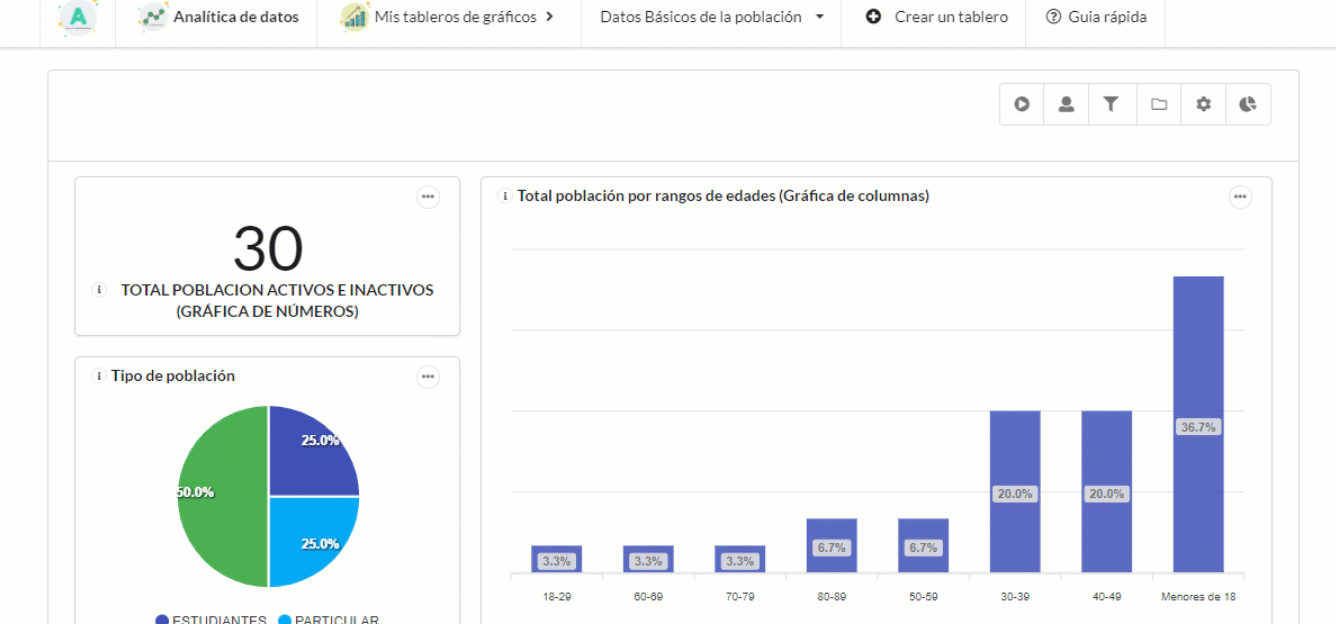Click the Crear un tablero plus icon
The height and width of the screenshot is (624, 1336).
tap(873, 17)
